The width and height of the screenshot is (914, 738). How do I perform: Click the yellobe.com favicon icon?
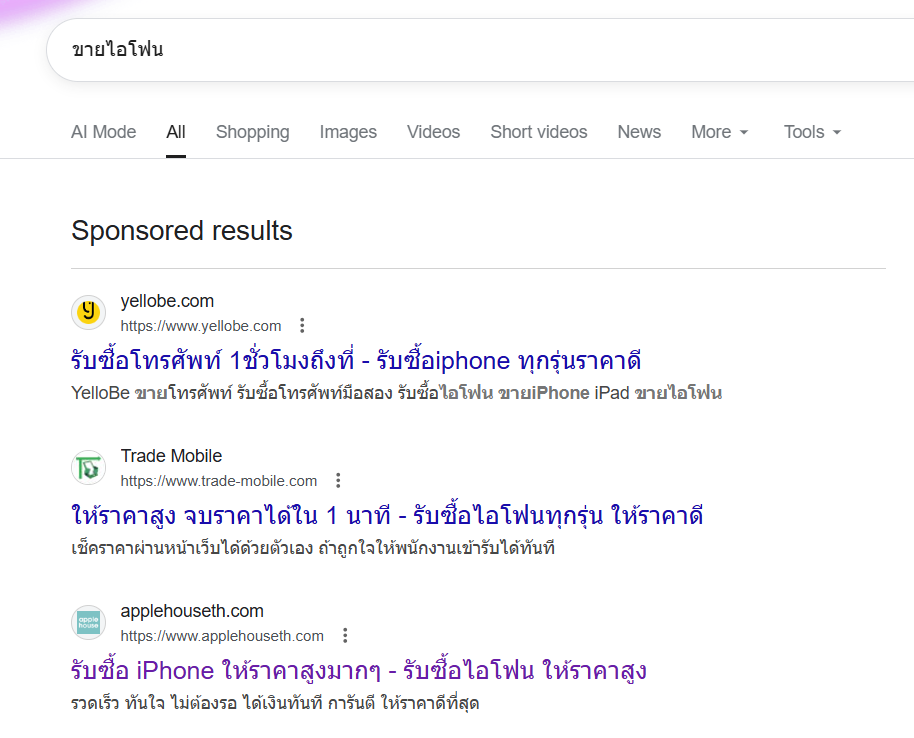[88, 313]
